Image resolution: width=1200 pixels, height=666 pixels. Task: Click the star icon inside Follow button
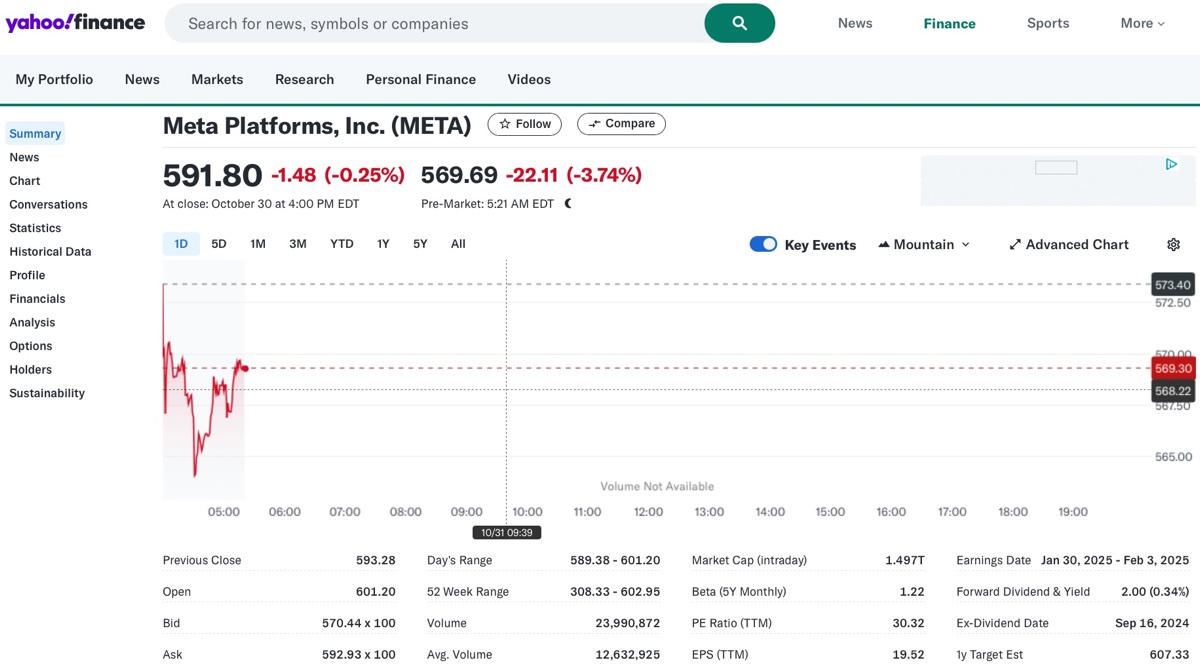coord(504,124)
